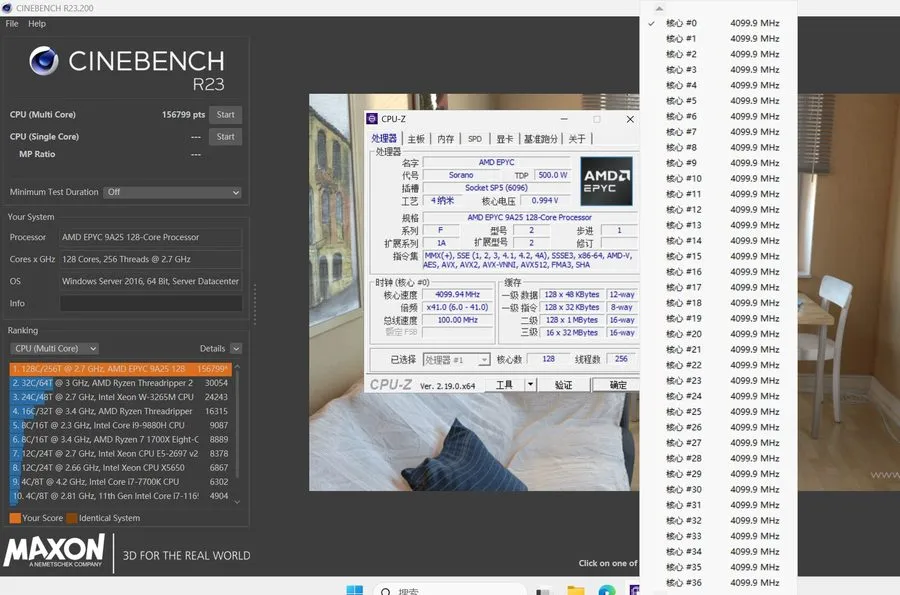Image resolution: width=900 pixels, height=595 pixels.
Task: Select 核心 #10 in the core list
Action: click(x=719, y=178)
